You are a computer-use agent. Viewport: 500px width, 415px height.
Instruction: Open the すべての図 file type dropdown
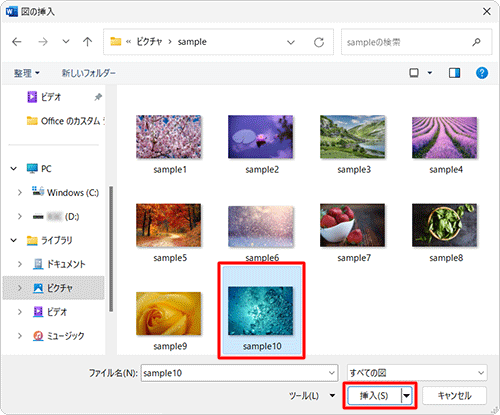417,373
